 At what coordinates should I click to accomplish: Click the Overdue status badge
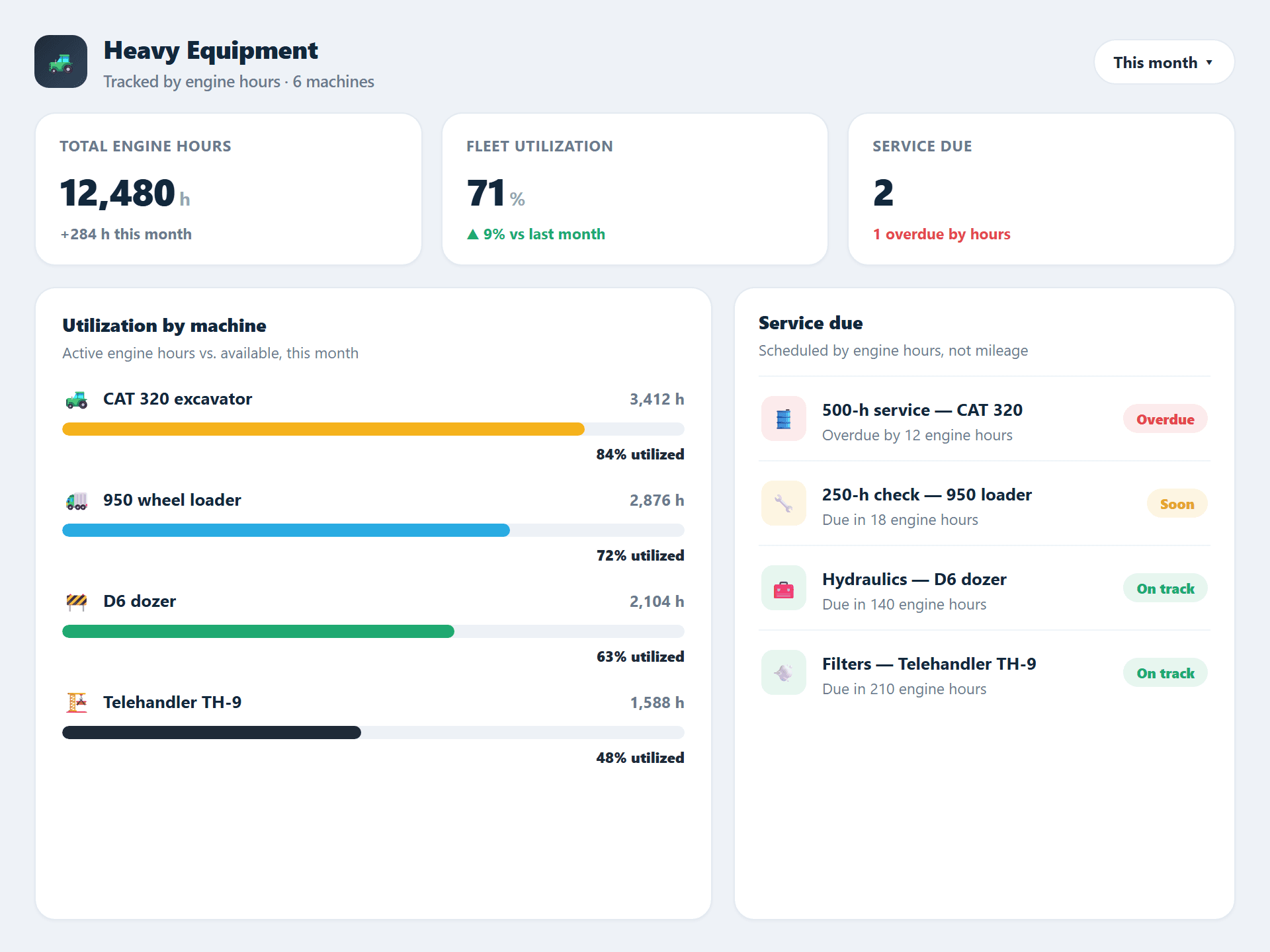click(1165, 419)
